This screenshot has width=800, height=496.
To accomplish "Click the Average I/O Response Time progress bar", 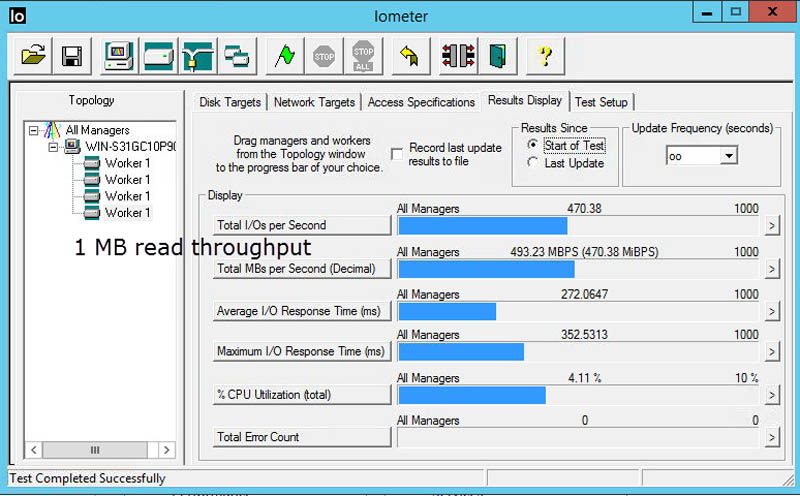I will (578, 311).
